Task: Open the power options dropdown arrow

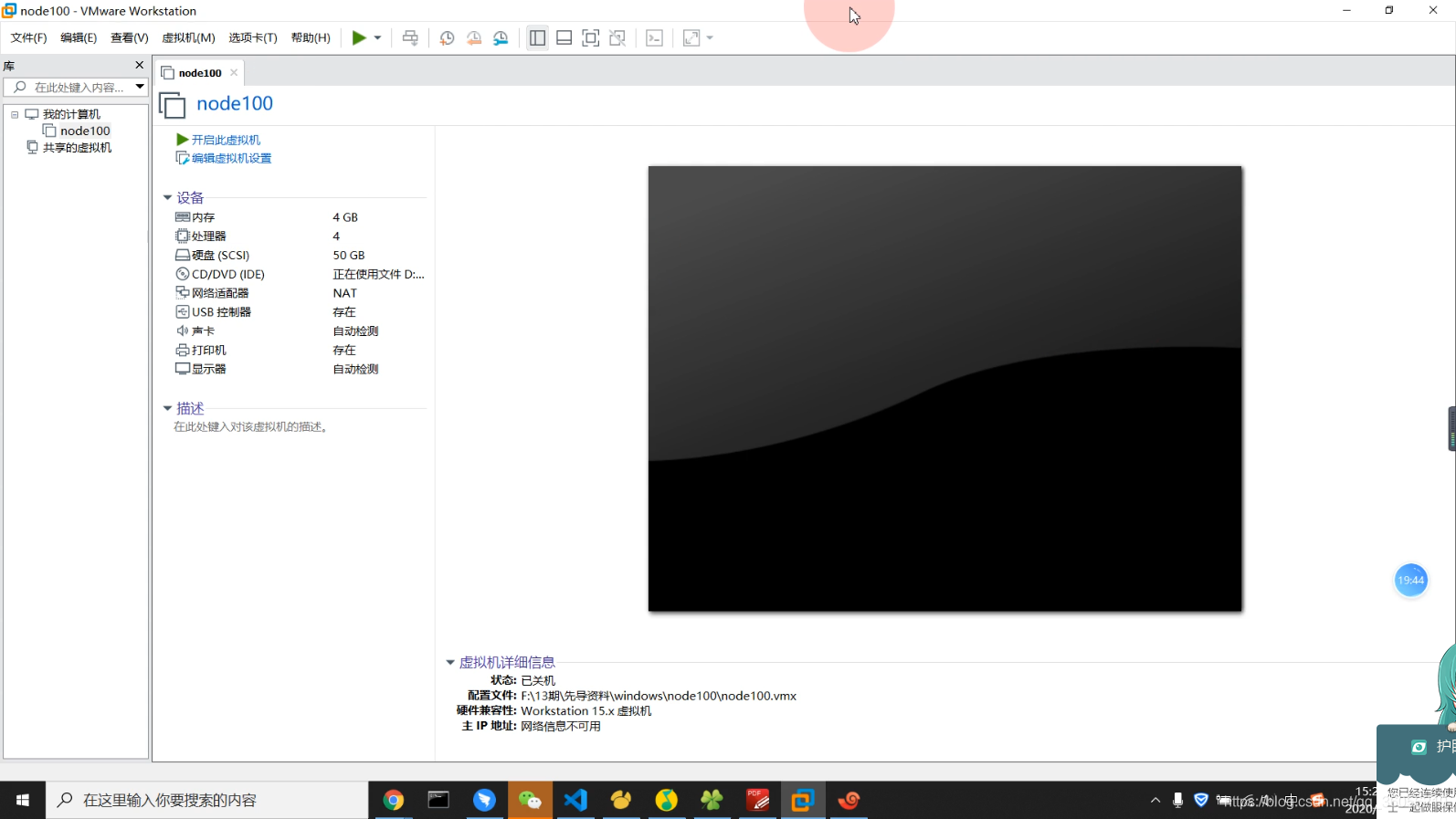Action: 377,37
